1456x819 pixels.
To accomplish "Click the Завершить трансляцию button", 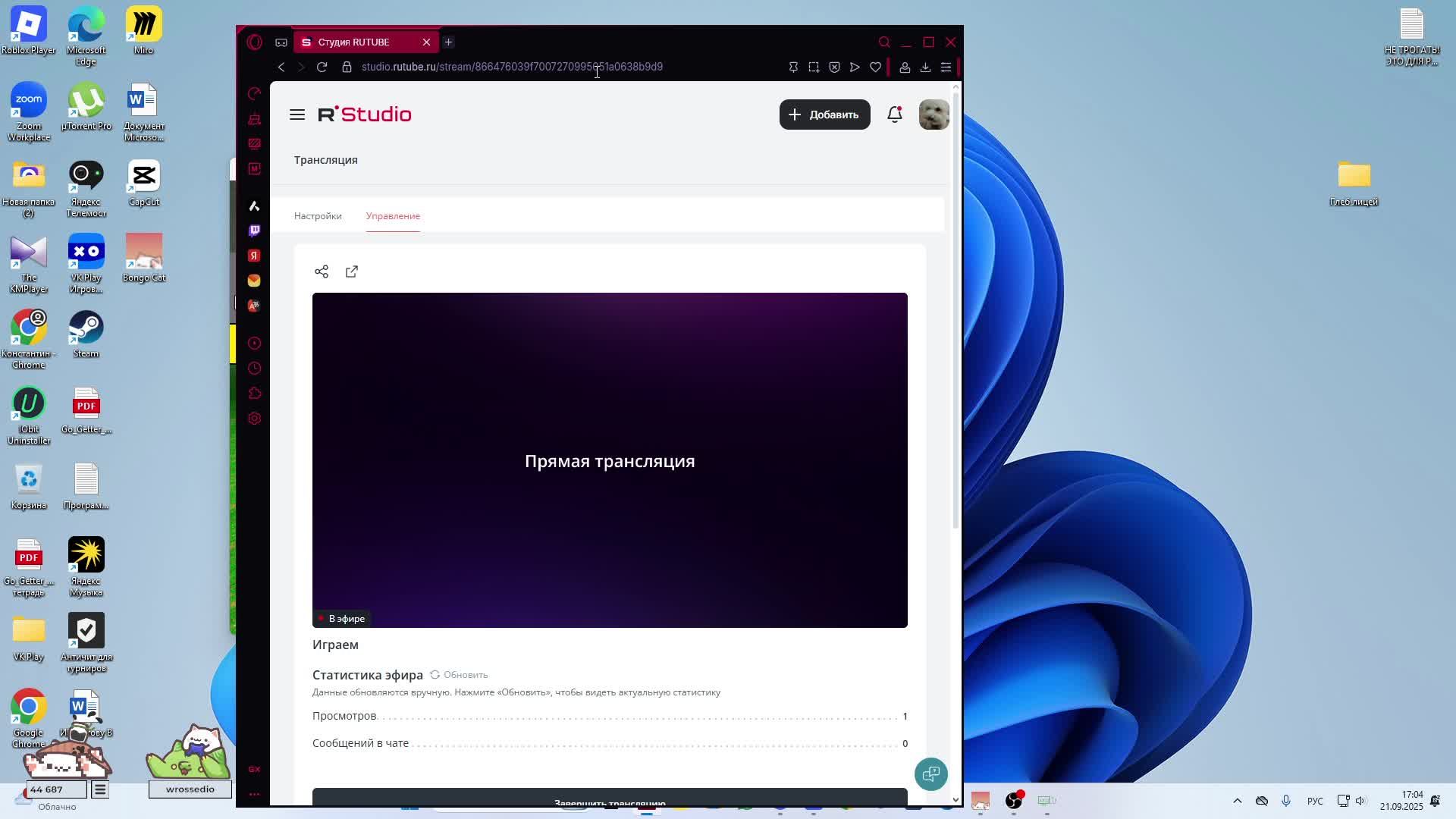I will click(610, 797).
